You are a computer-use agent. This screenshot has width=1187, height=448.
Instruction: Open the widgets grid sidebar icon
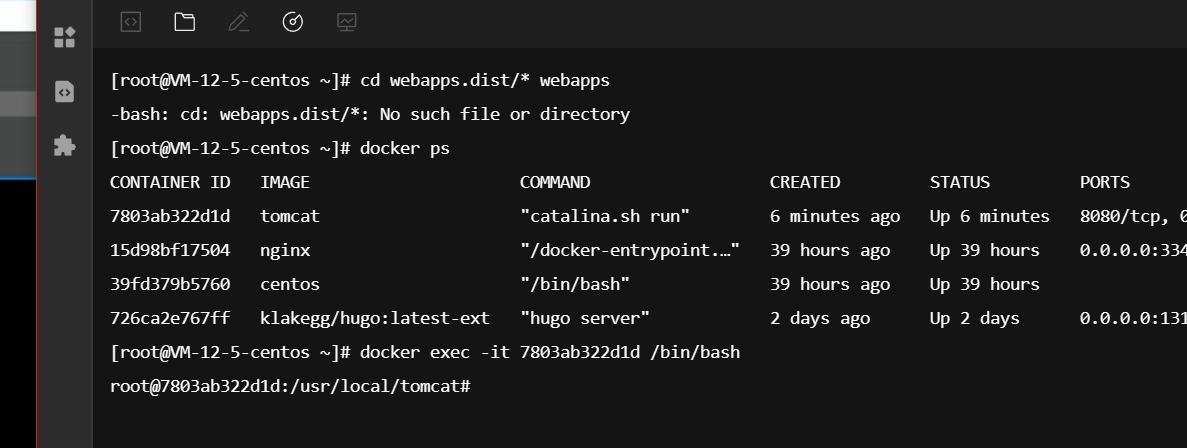[65, 37]
